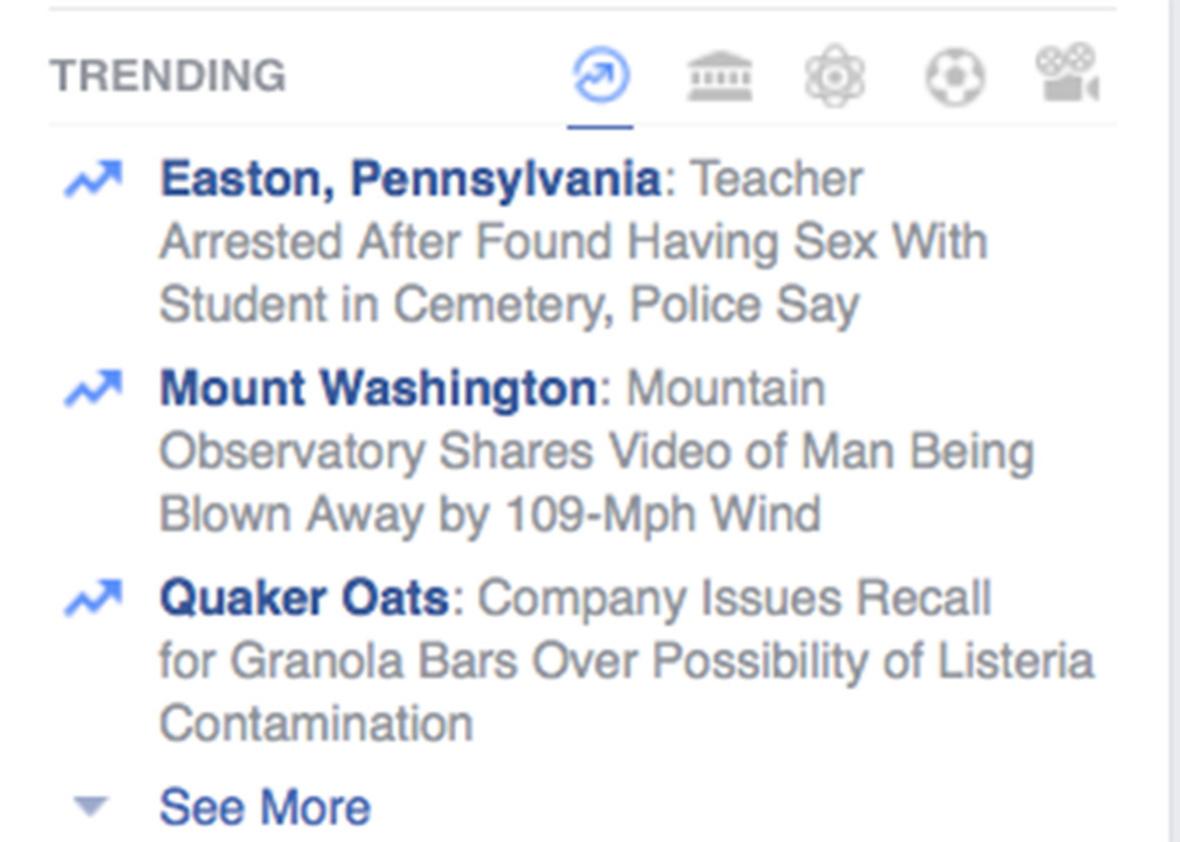Click trending arrow icon beside Mount Washington
The height and width of the screenshot is (842, 1180).
[93, 388]
